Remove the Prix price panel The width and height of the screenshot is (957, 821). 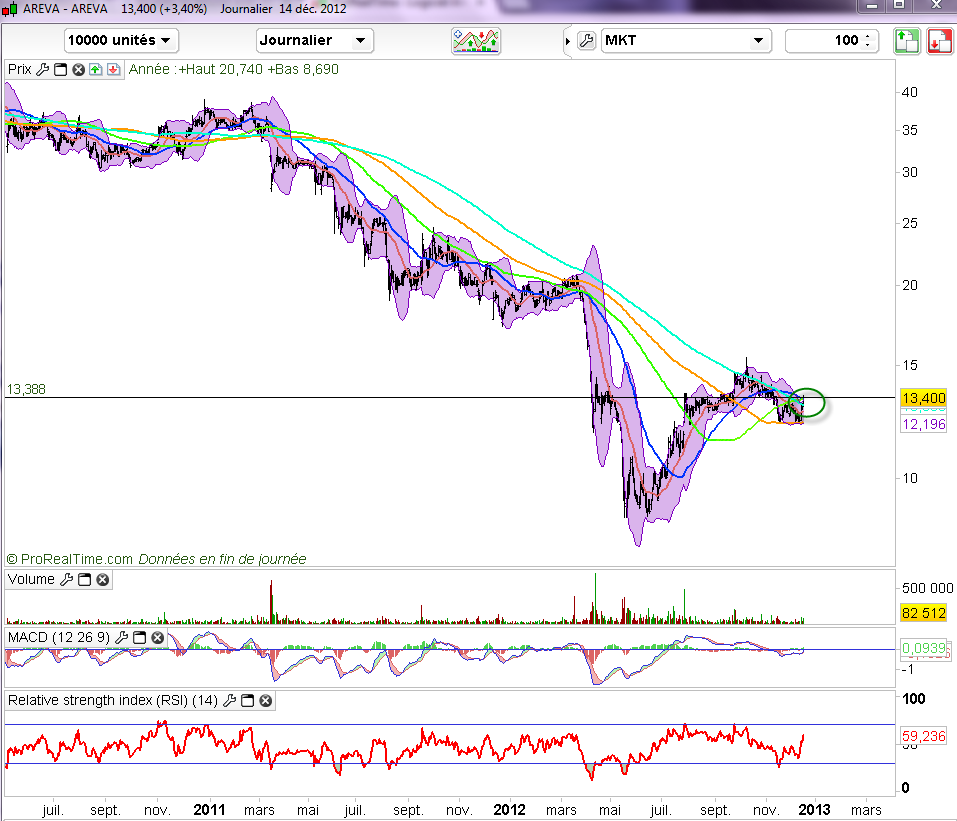pyautogui.click(x=77, y=70)
